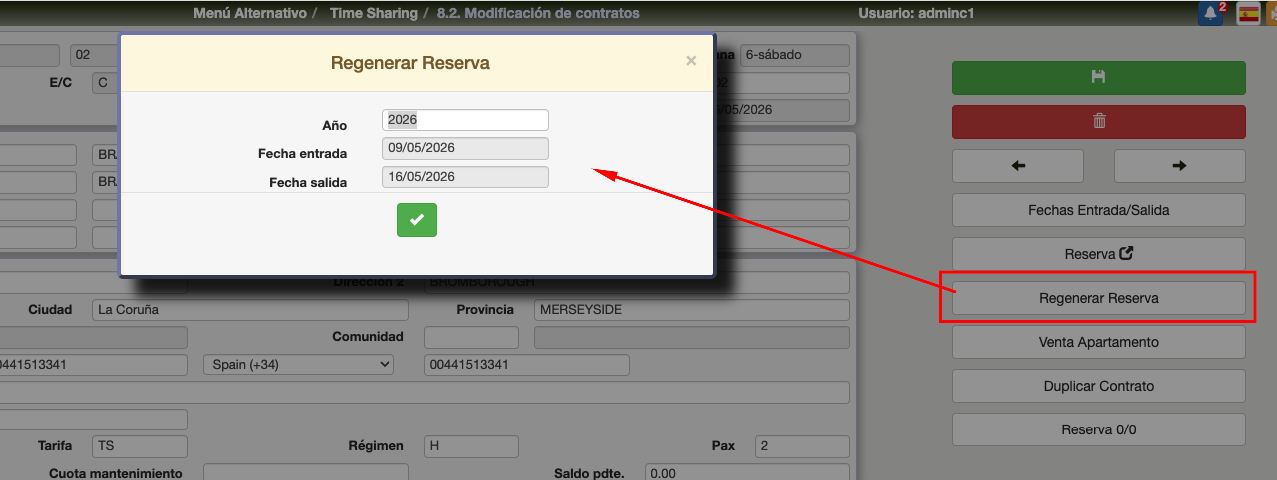The height and width of the screenshot is (480, 1277).
Task: Open the Reserva external link button
Action: pyautogui.click(x=1098, y=254)
